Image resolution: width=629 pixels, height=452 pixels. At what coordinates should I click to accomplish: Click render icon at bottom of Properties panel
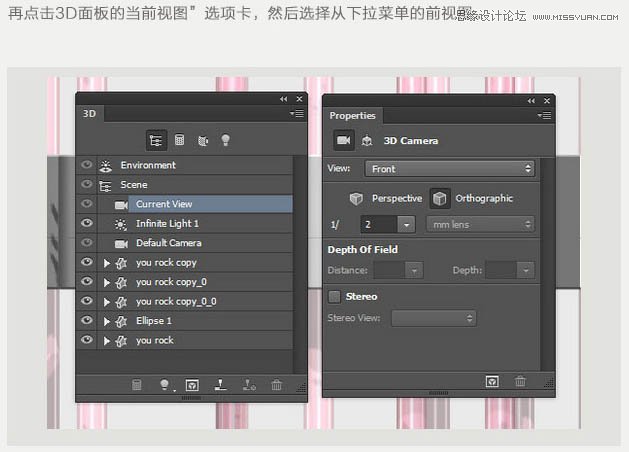pos(492,381)
